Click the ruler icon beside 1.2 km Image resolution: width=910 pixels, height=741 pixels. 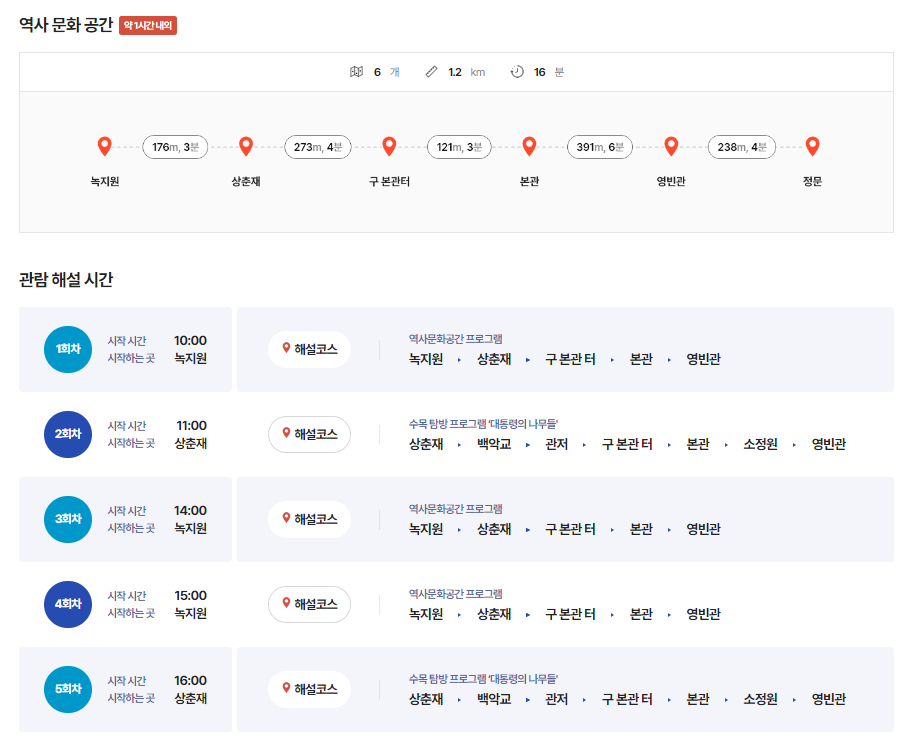(x=430, y=71)
